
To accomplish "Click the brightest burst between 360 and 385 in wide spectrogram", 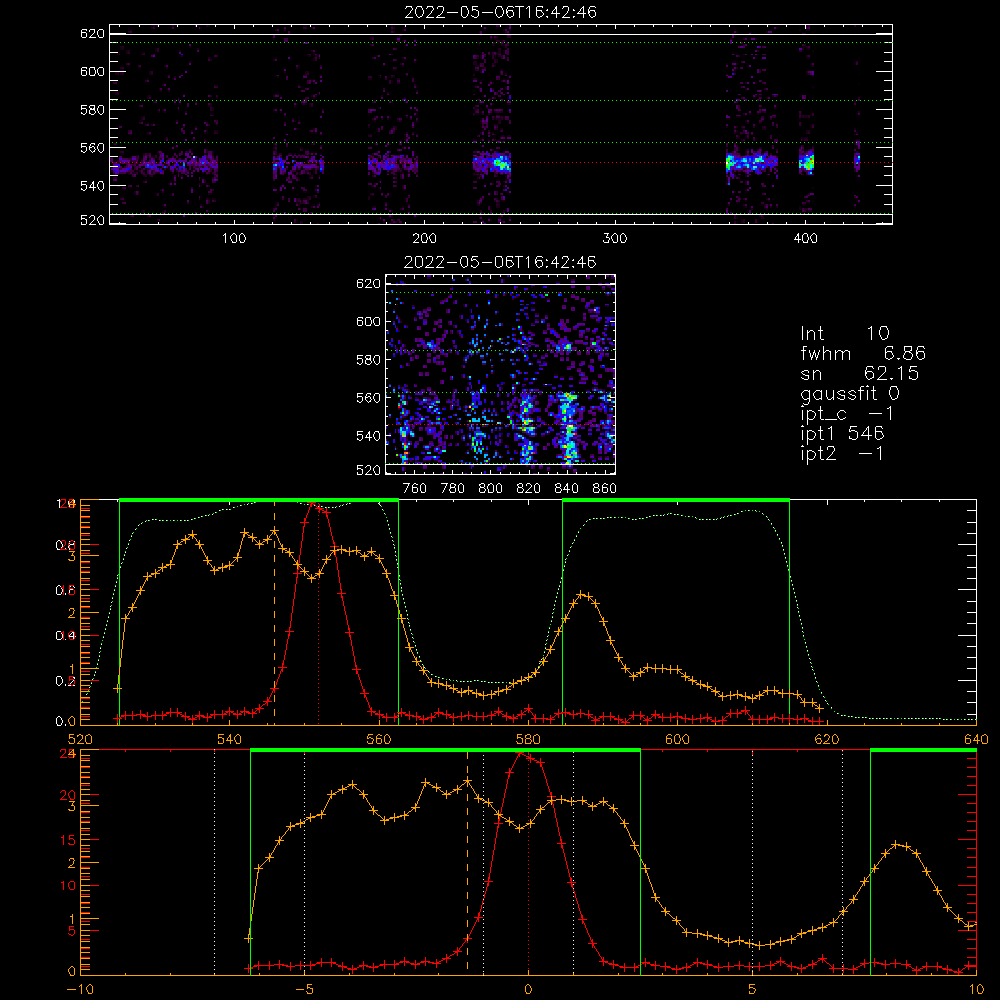I will coord(751,163).
